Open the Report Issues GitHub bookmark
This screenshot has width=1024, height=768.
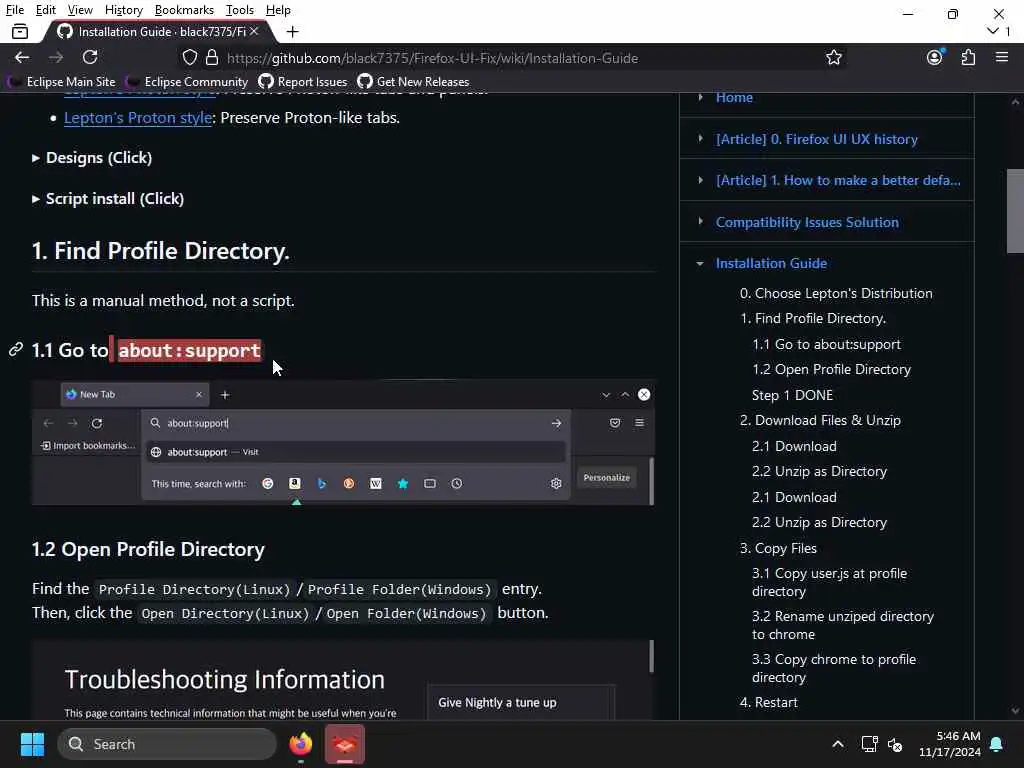(x=303, y=82)
